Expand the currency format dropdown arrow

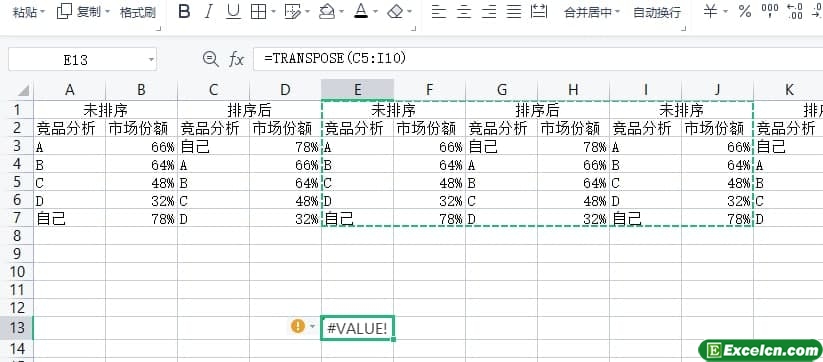725,12
